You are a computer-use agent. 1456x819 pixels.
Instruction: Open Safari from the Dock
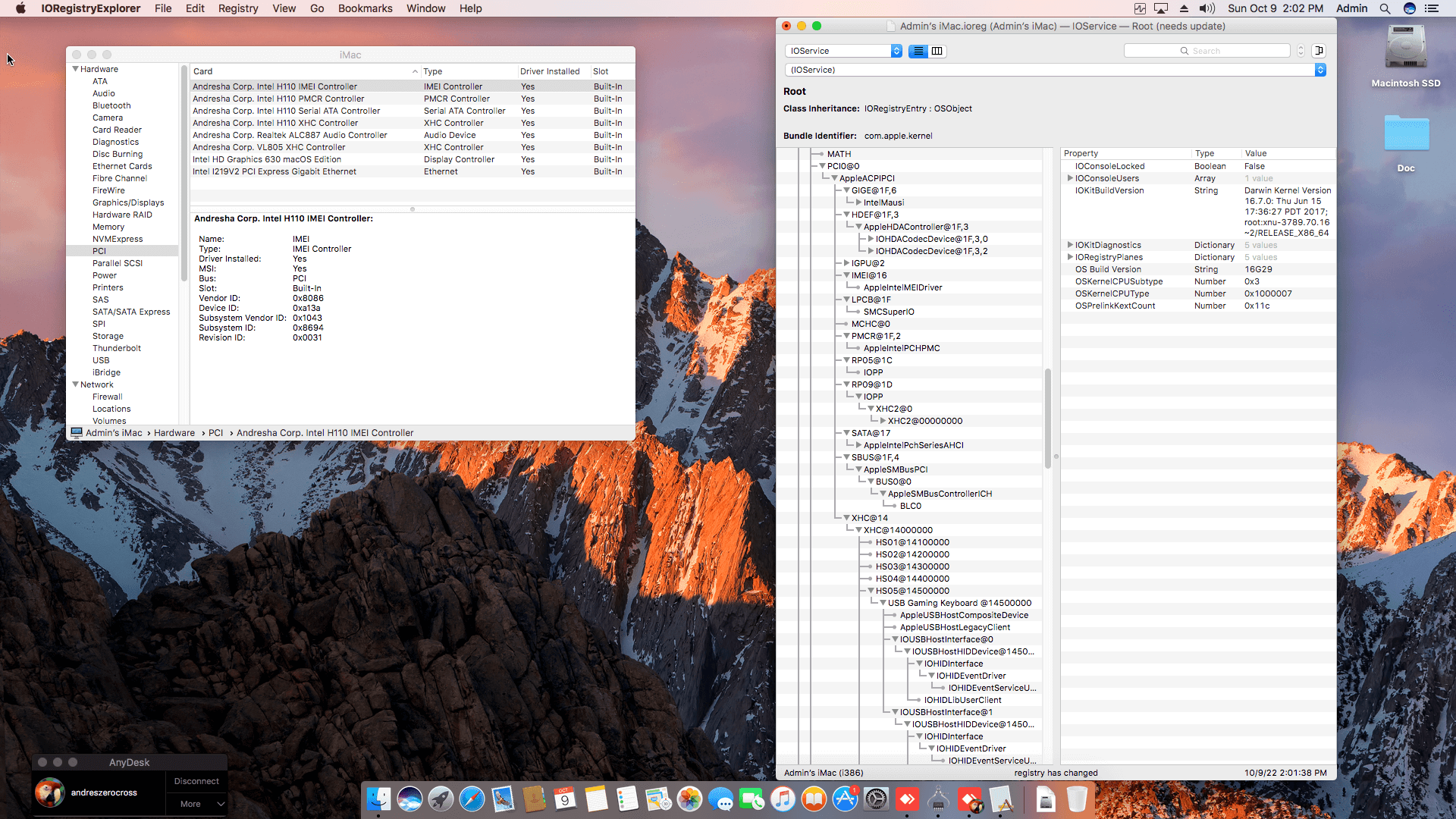tap(472, 799)
